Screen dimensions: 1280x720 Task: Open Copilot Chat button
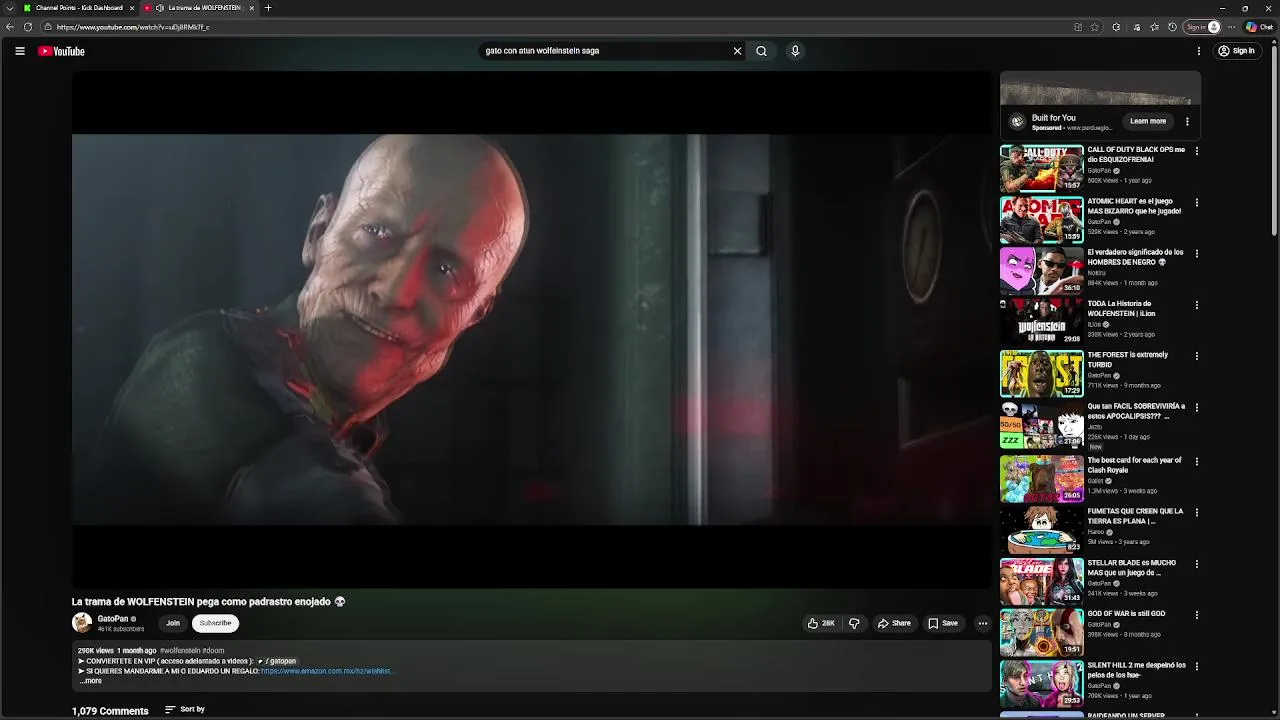(x=1259, y=27)
